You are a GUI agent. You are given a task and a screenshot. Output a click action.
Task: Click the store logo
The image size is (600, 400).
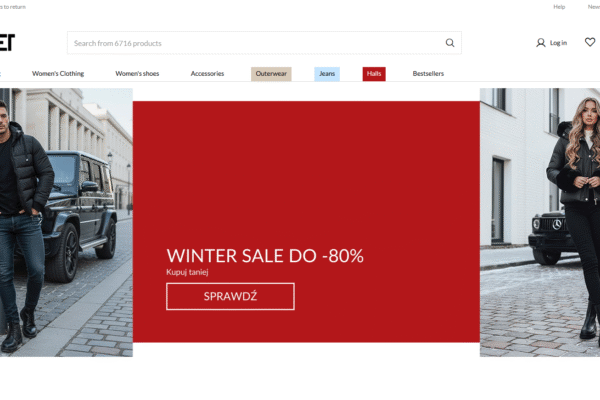click(8, 42)
